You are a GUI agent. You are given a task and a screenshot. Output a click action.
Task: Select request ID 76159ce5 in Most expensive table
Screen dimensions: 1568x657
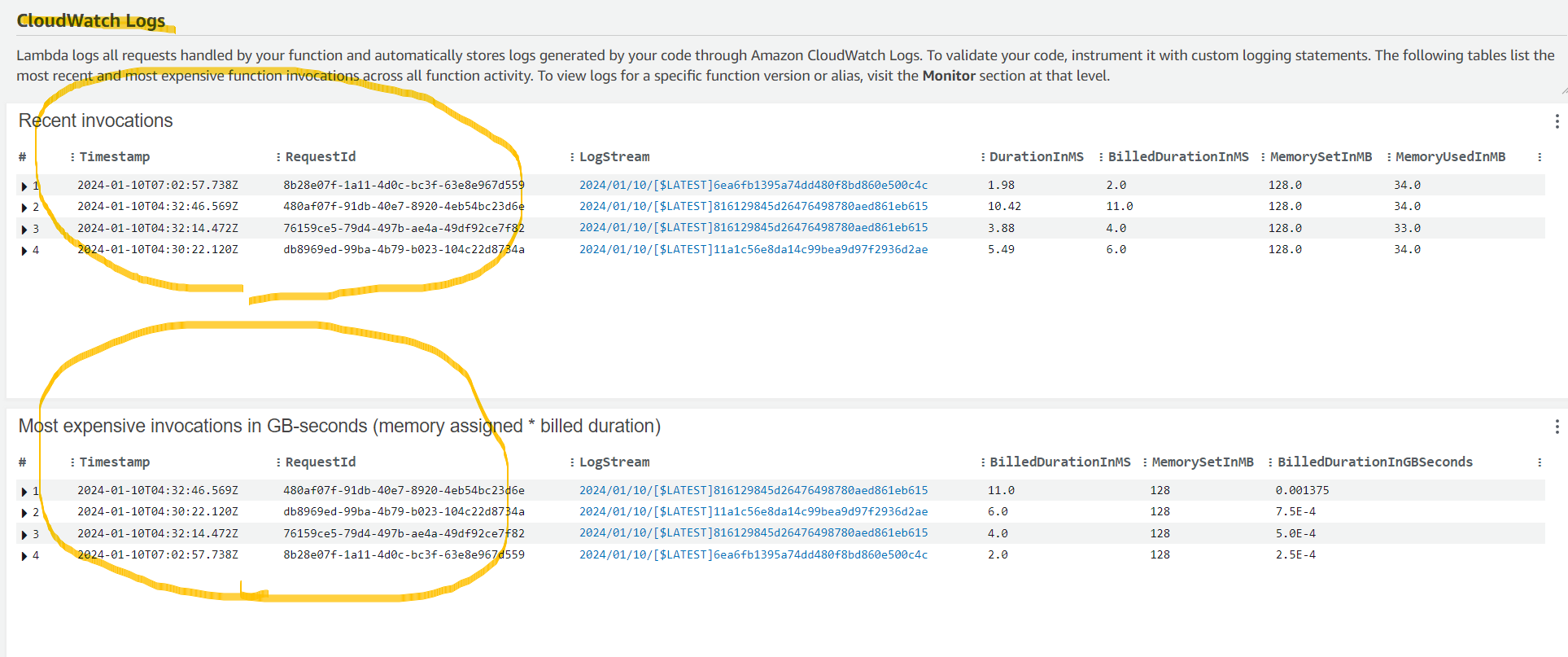[404, 534]
